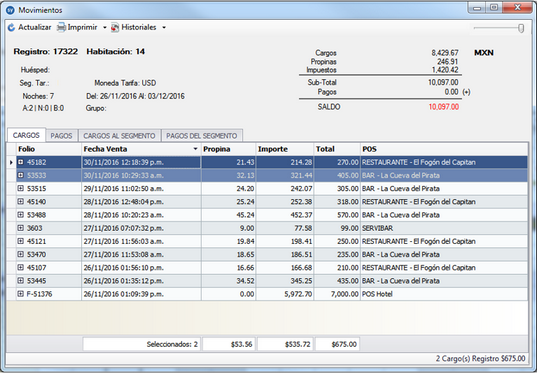
Task: Switch to the CARGOS tab
Action: coord(26,135)
